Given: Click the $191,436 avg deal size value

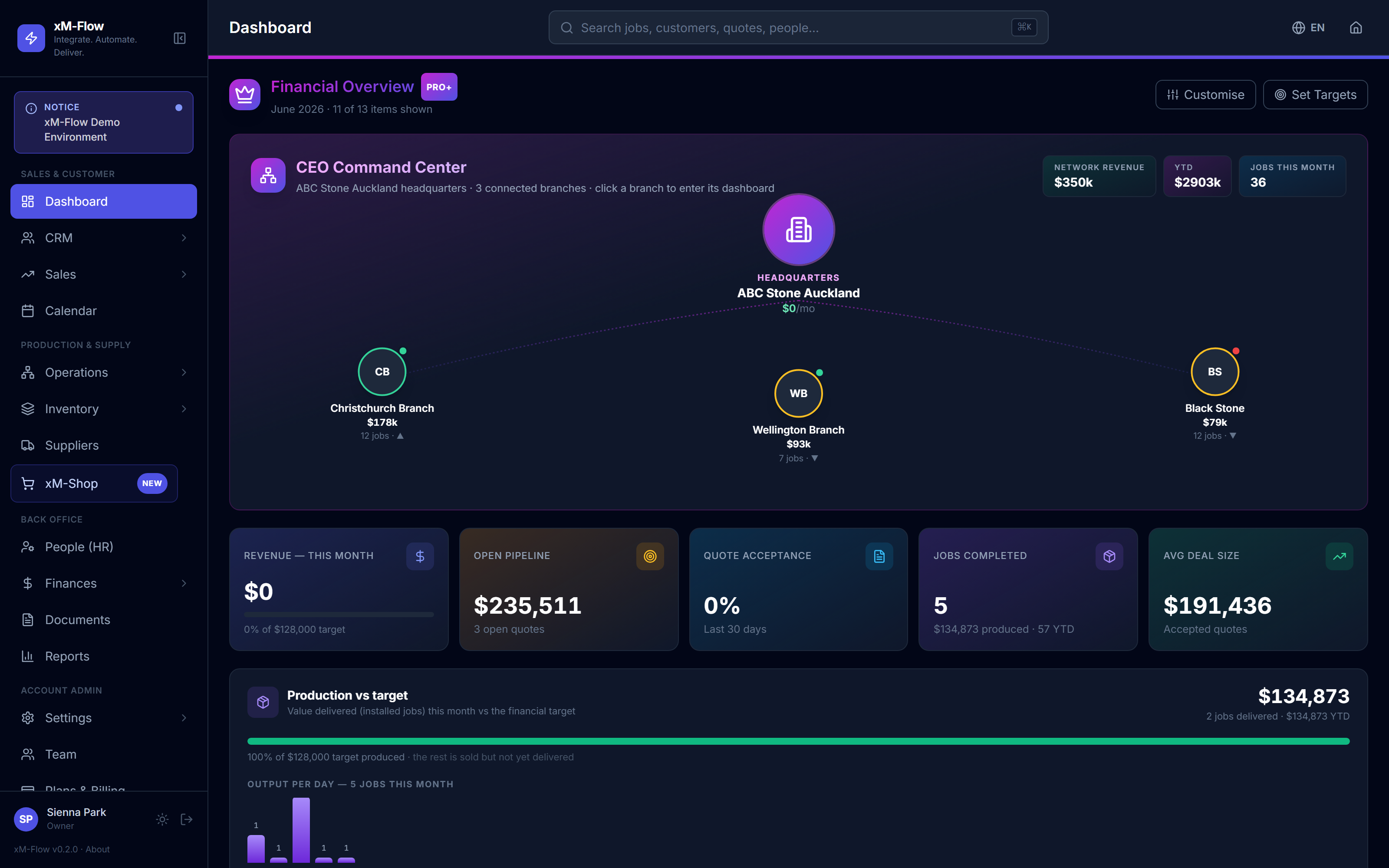Looking at the screenshot, I should tap(1218, 606).
